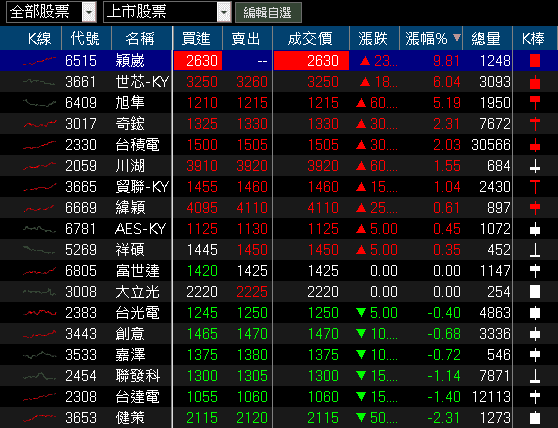
Task: Click the 總量 value 7871 for 聯發科
Action: click(495, 376)
